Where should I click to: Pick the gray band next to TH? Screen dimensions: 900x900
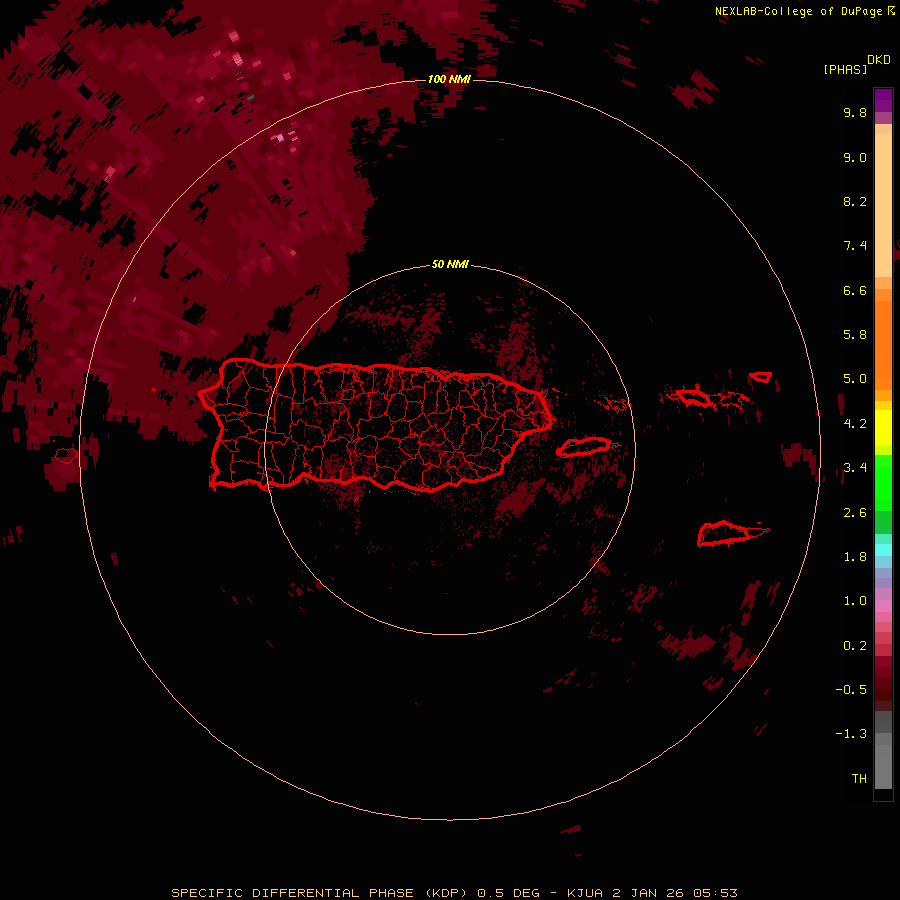click(883, 769)
